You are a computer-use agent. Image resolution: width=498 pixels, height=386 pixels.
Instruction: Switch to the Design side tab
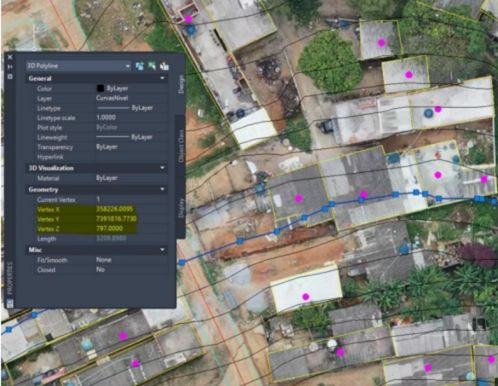(181, 84)
